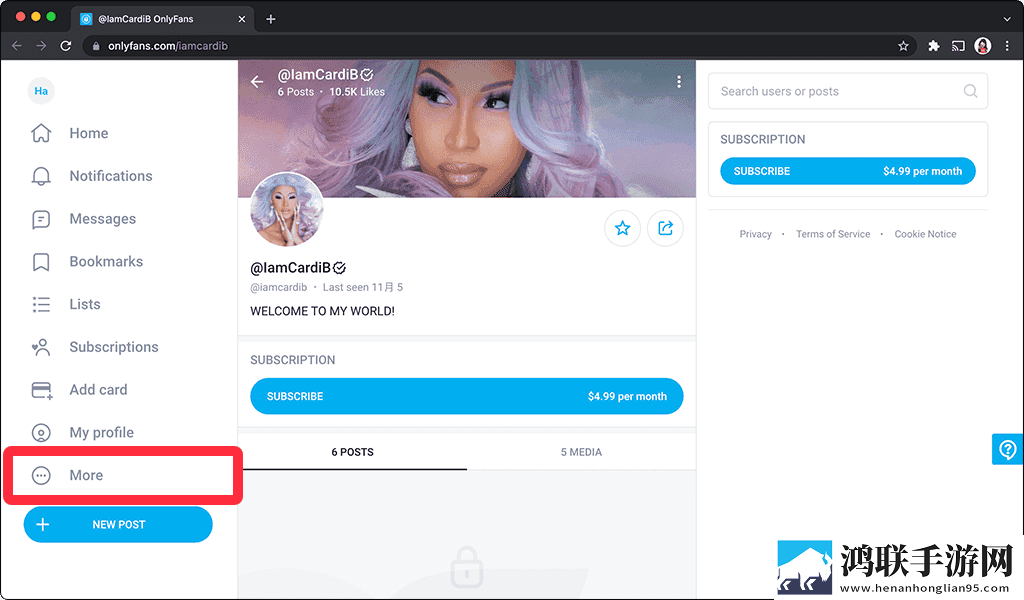Click the browser forward arrow
Viewport: 1024px width, 600px height.
pos(41,46)
